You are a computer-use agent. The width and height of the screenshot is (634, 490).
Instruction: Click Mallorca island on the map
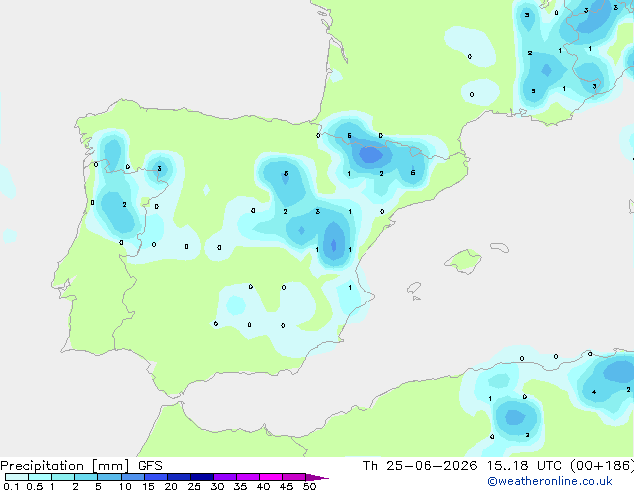coord(463,261)
